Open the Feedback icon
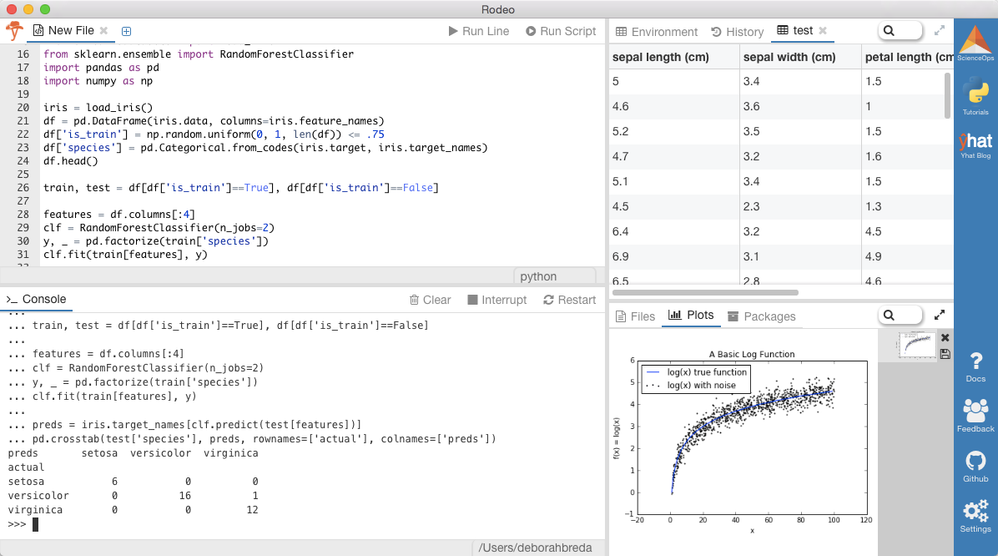The width and height of the screenshot is (998, 556). [975, 416]
